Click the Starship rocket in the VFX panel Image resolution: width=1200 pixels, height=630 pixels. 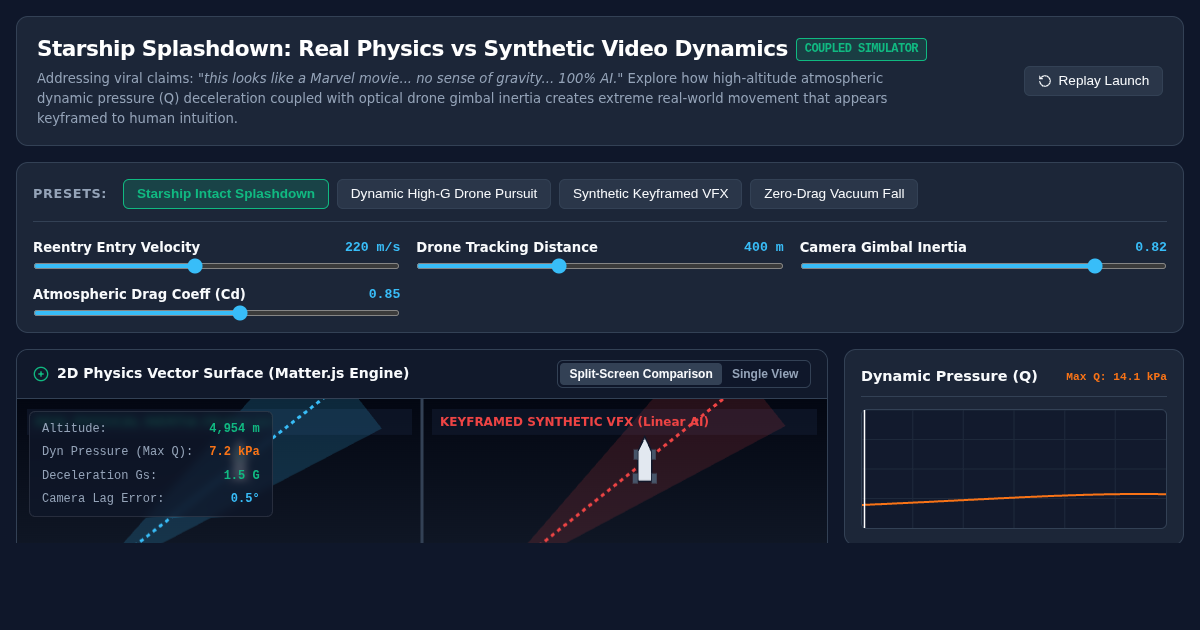click(645, 461)
